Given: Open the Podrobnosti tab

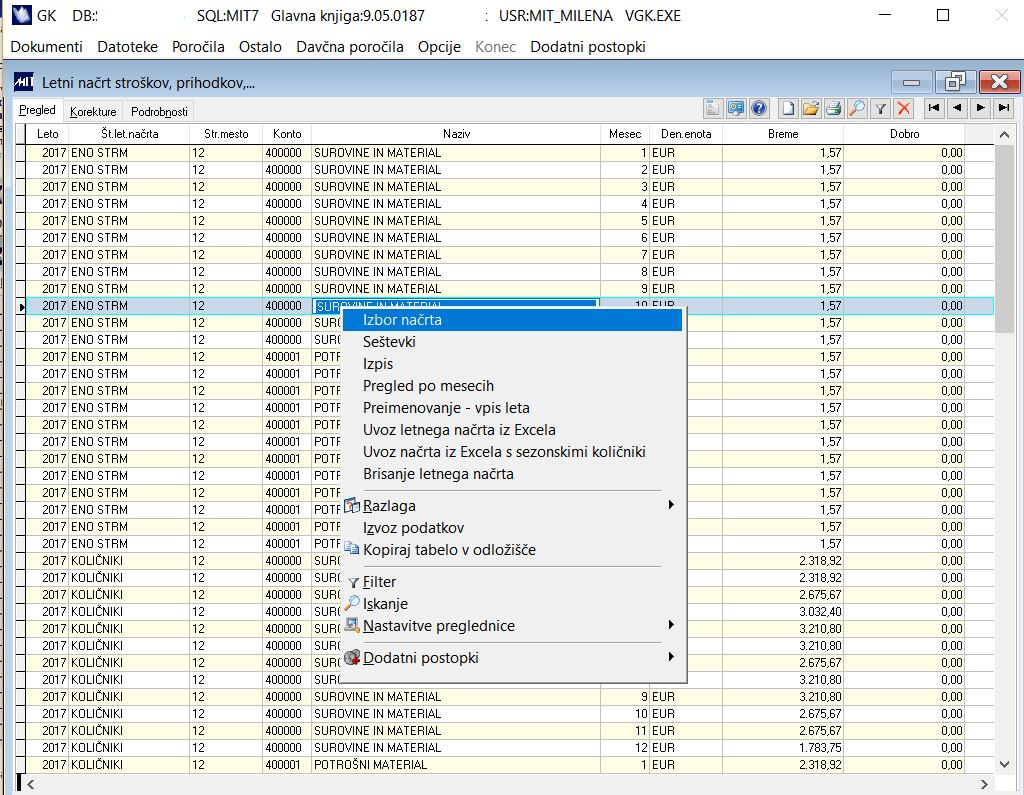Looking at the screenshot, I should 159,112.
